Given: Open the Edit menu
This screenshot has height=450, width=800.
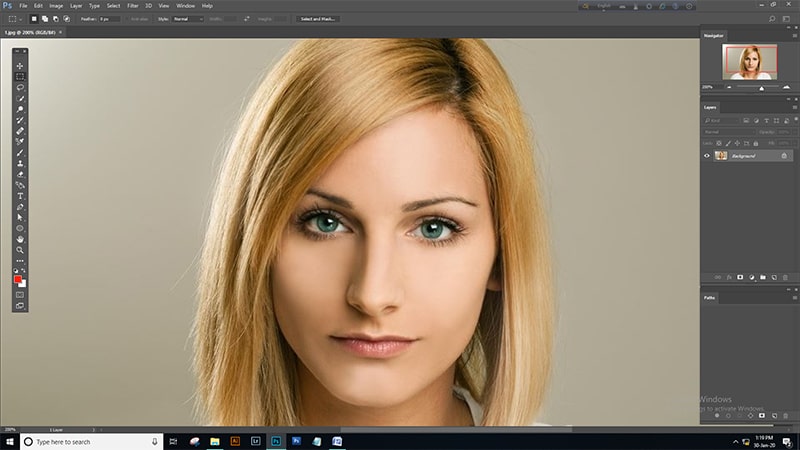Looking at the screenshot, I should (38, 6).
